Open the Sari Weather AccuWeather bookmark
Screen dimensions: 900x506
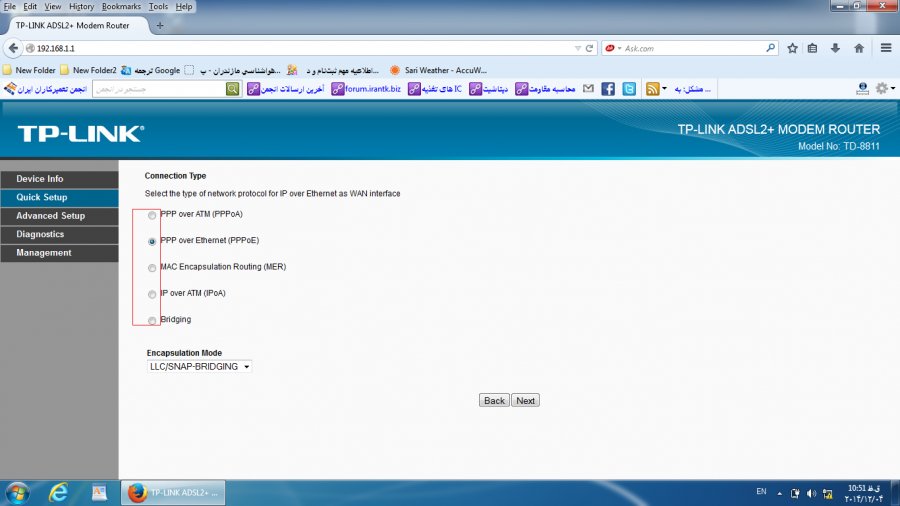coord(438,70)
